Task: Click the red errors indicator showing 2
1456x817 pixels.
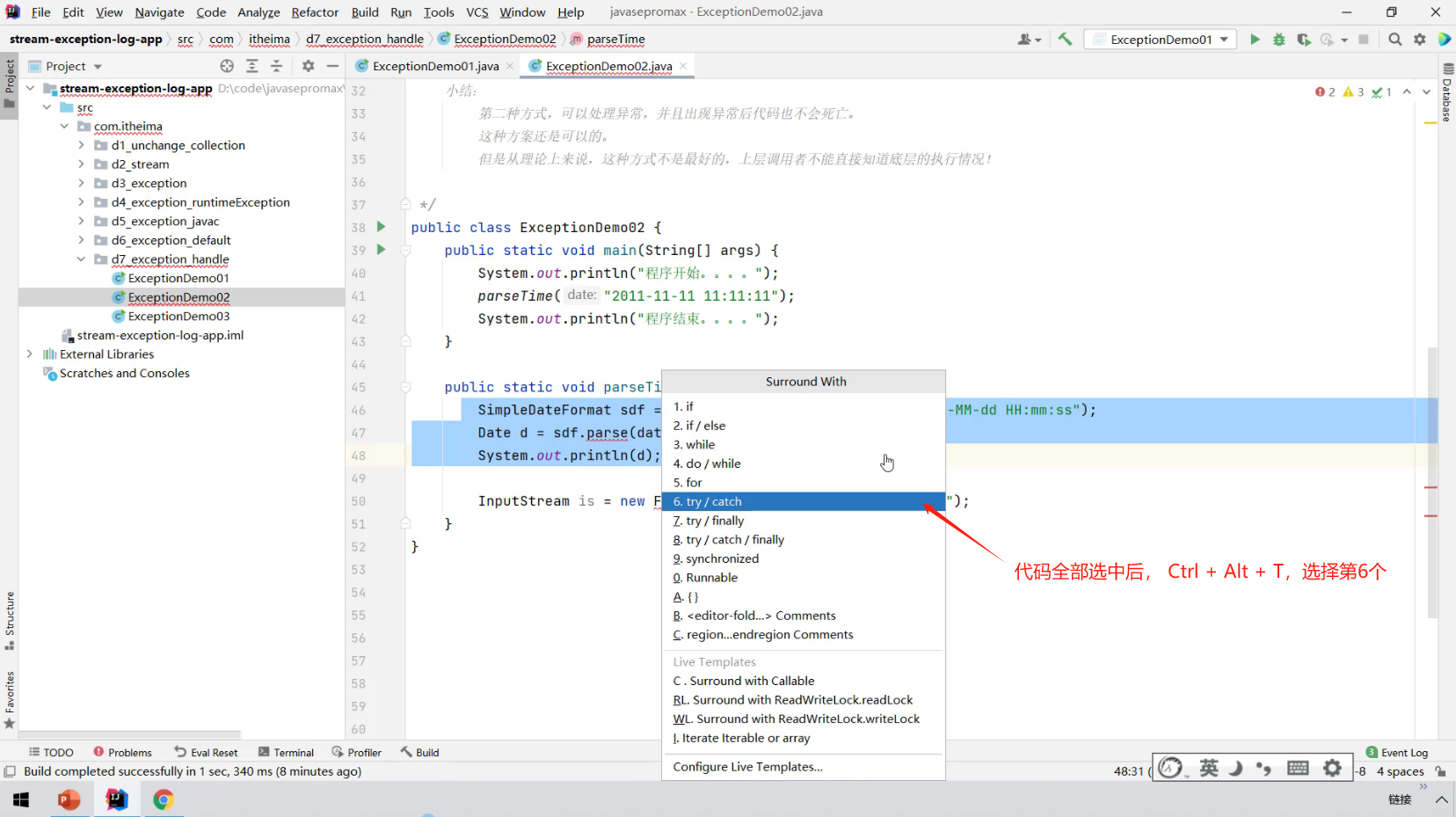Action: pos(1325,91)
